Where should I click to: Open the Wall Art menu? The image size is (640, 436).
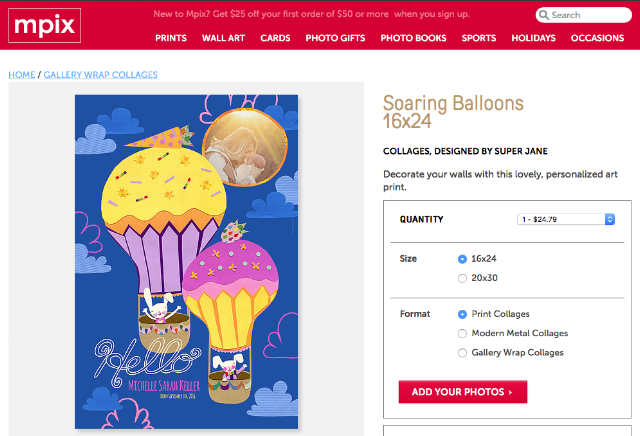[223, 38]
